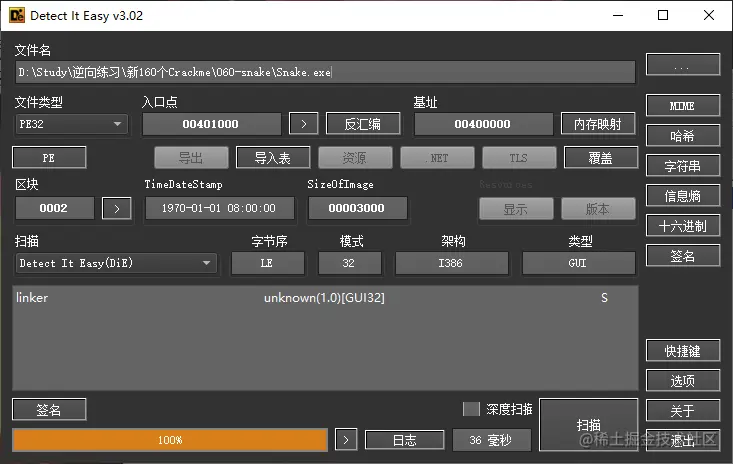Click the TimeDateStamp value 1970-01-01 08:00:00
This screenshot has width=733, height=464.
click(219, 208)
